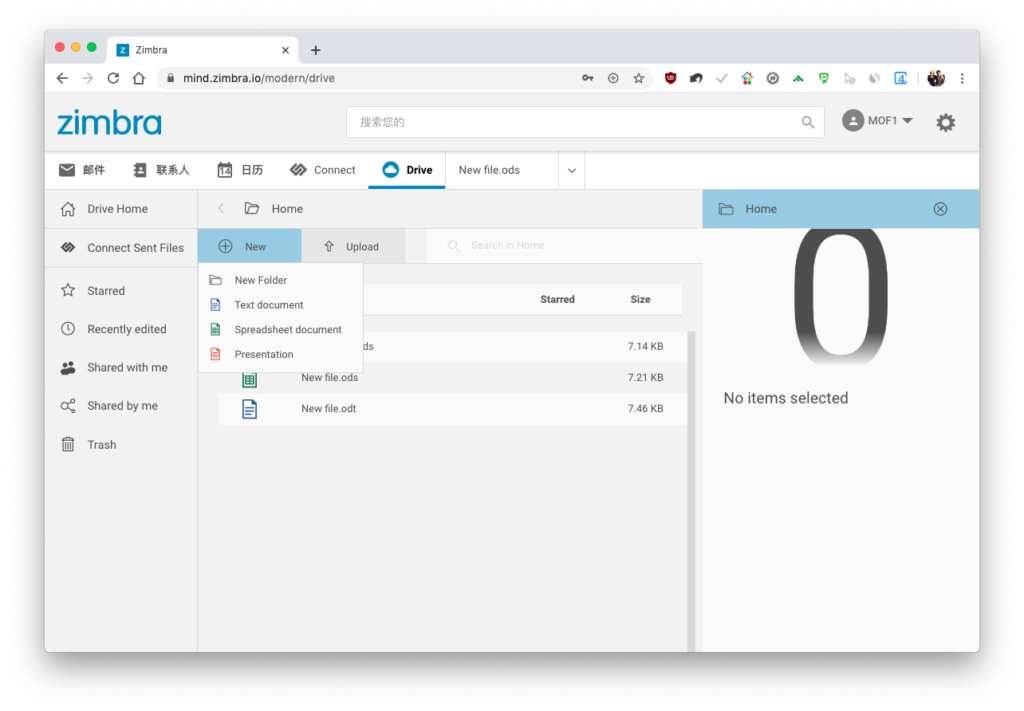Open settings via the gear icon
Screen dimensions: 1024x711
click(x=945, y=122)
